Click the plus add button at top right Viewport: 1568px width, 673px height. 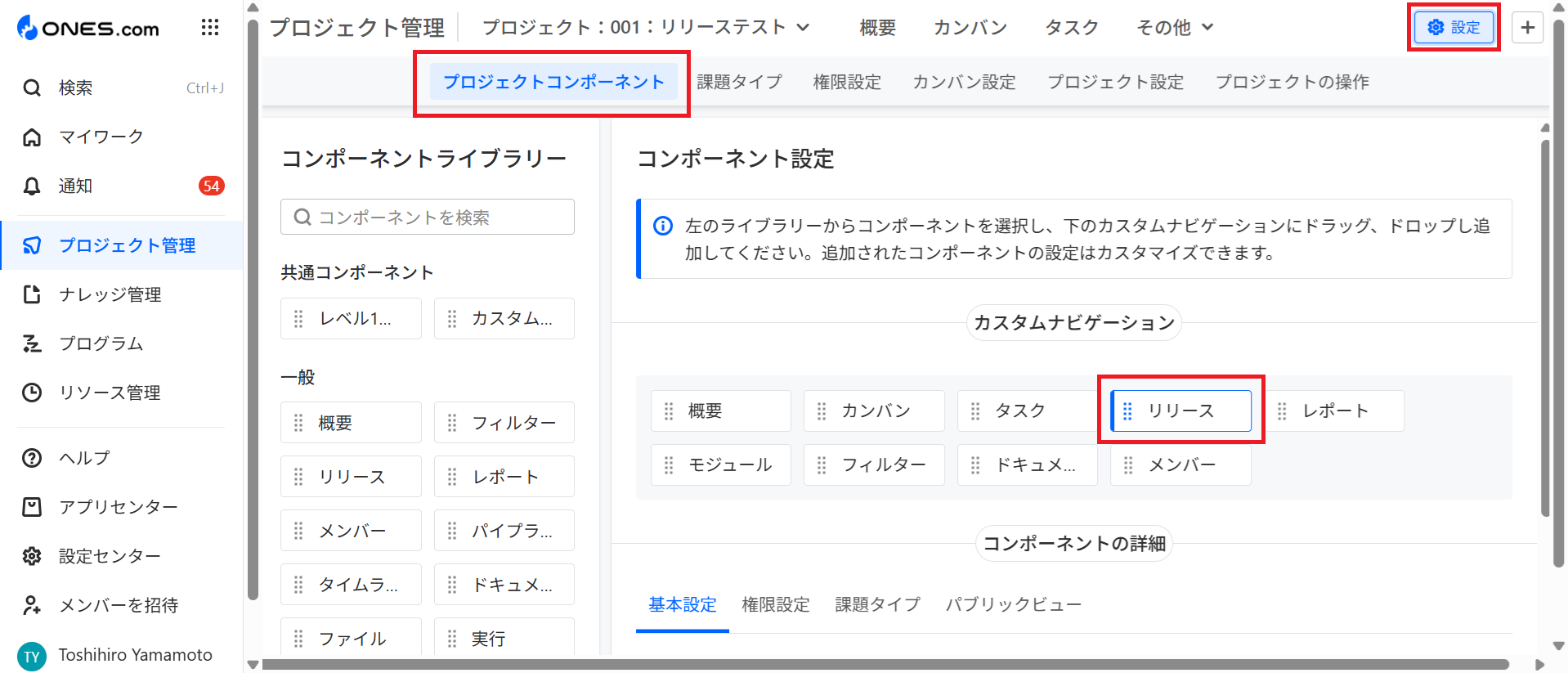(1527, 28)
